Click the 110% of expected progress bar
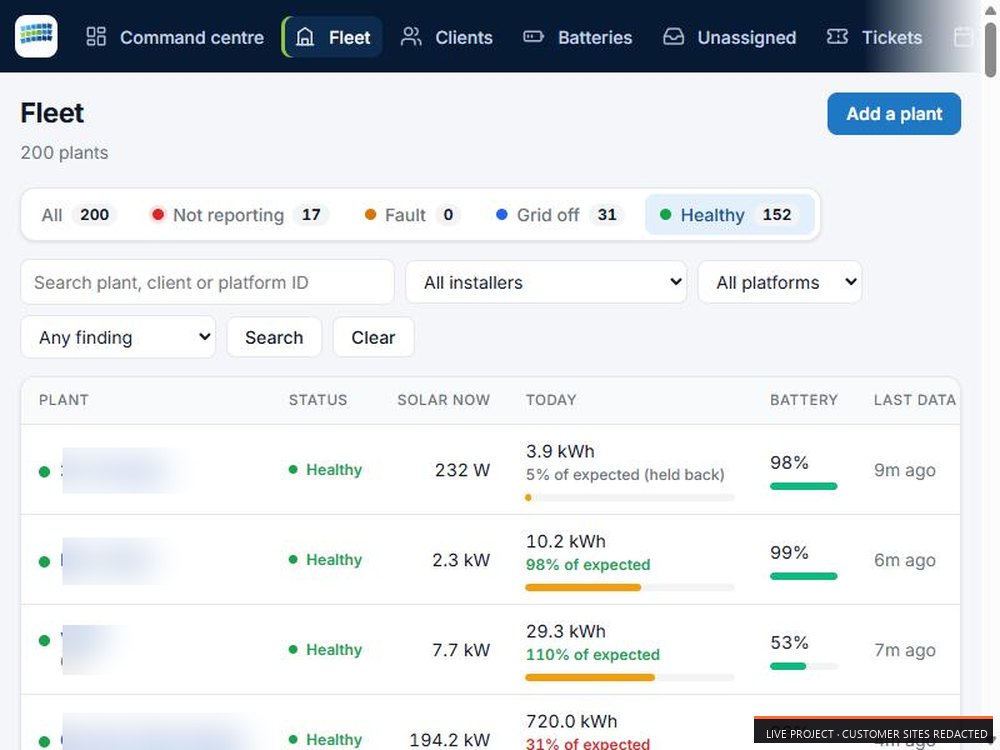 (x=630, y=677)
